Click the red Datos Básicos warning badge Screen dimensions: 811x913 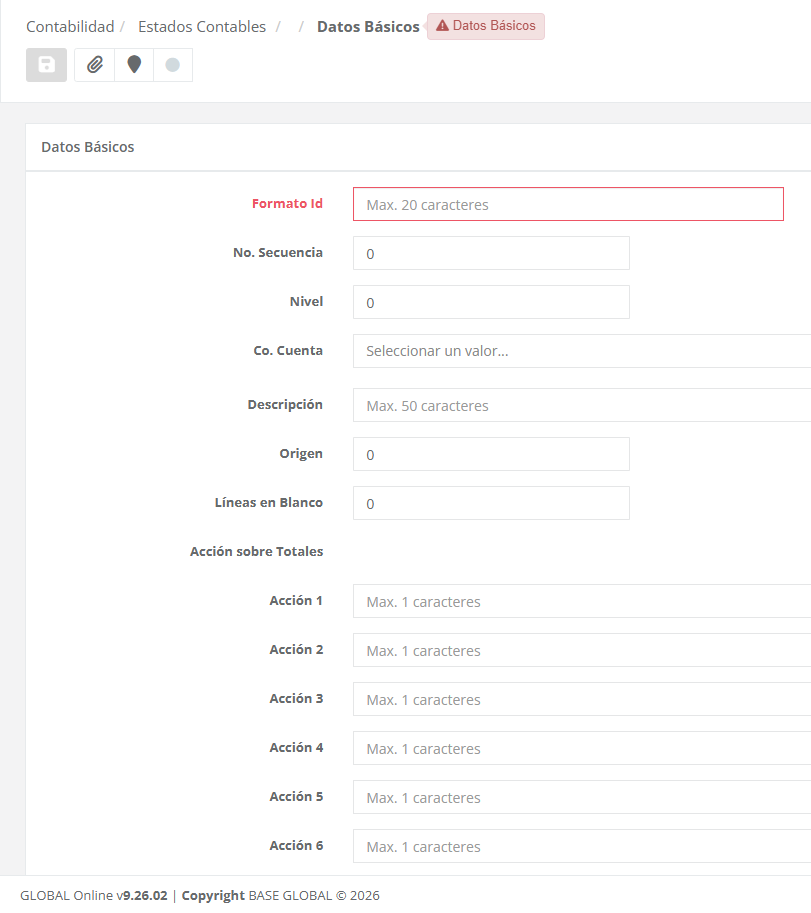click(x=486, y=26)
